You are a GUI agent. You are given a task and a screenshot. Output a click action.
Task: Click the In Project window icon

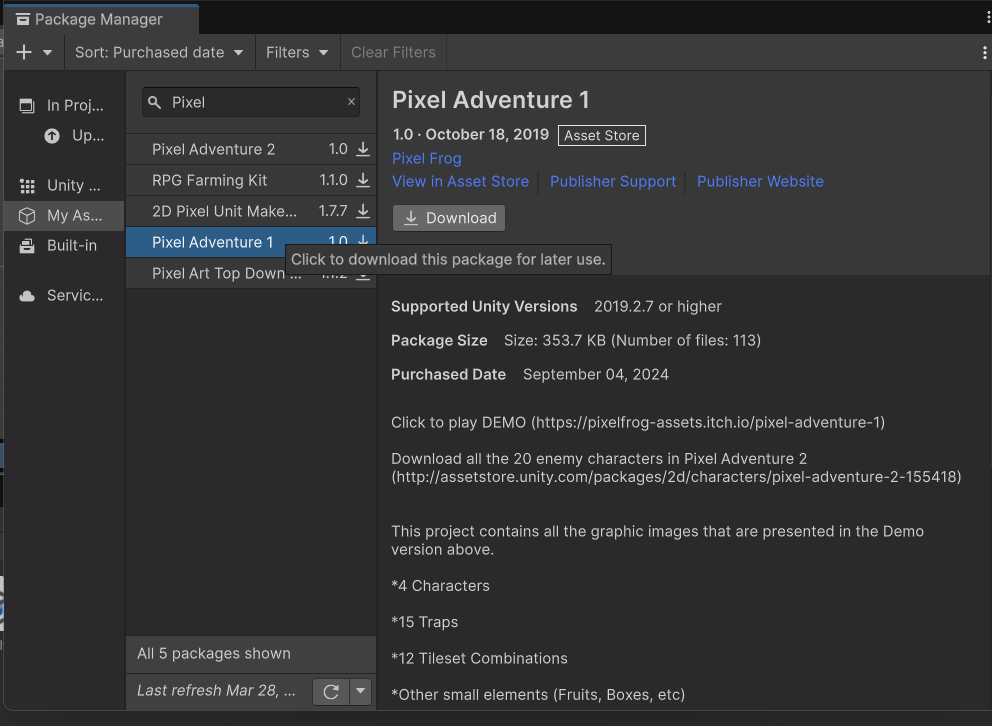pyautogui.click(x=27, y=106)
